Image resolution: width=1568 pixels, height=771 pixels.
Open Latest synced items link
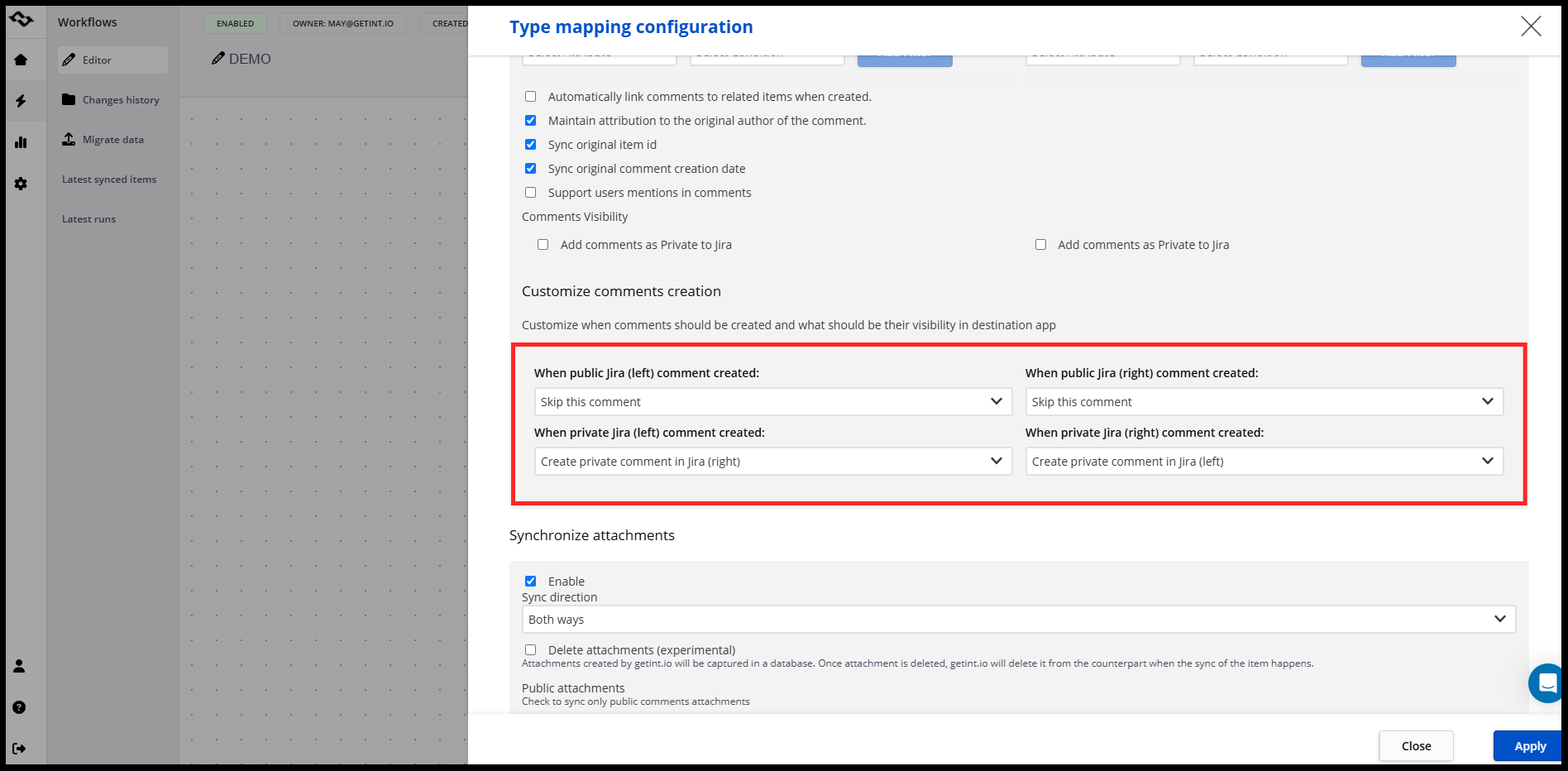(109, 180)
